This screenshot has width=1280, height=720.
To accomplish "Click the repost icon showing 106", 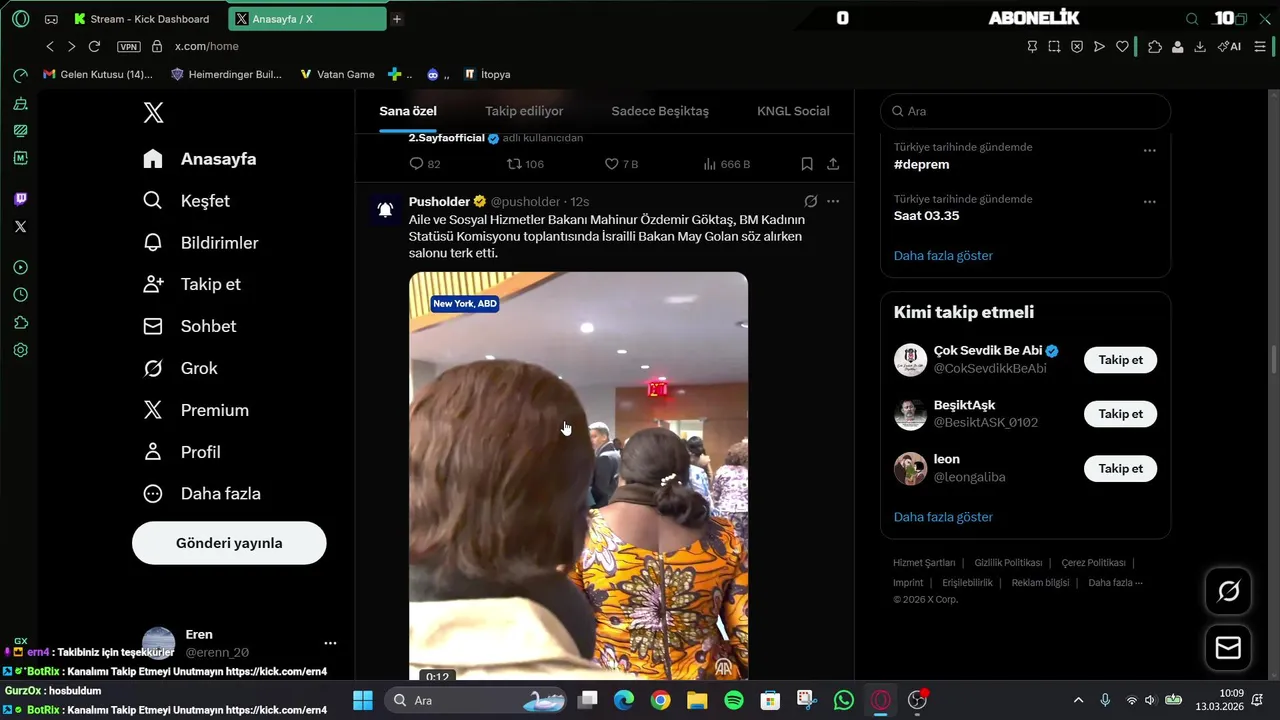I will click(x=514, y=164).
